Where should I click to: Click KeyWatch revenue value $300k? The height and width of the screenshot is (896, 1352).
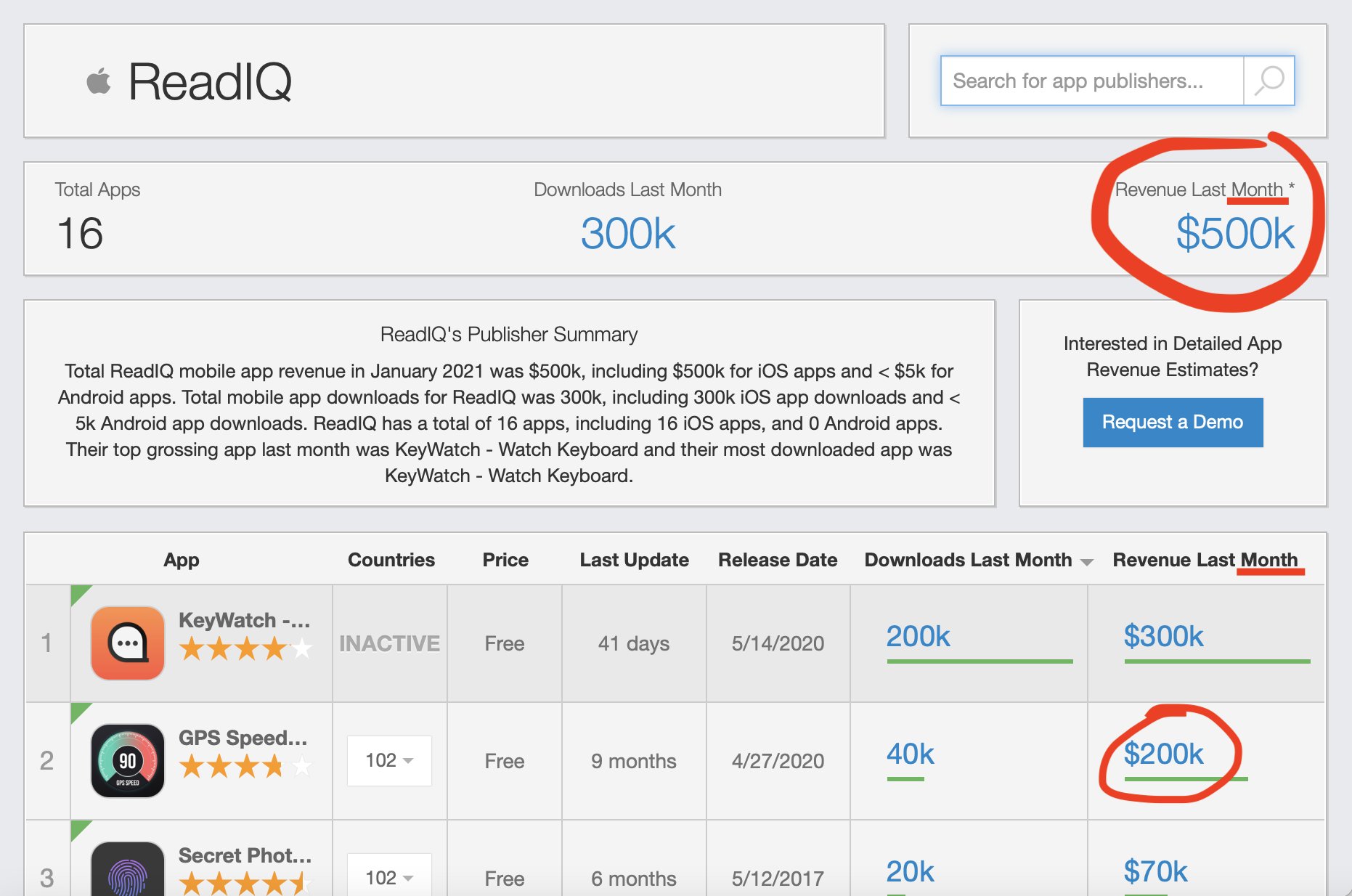pos(1163,636)
